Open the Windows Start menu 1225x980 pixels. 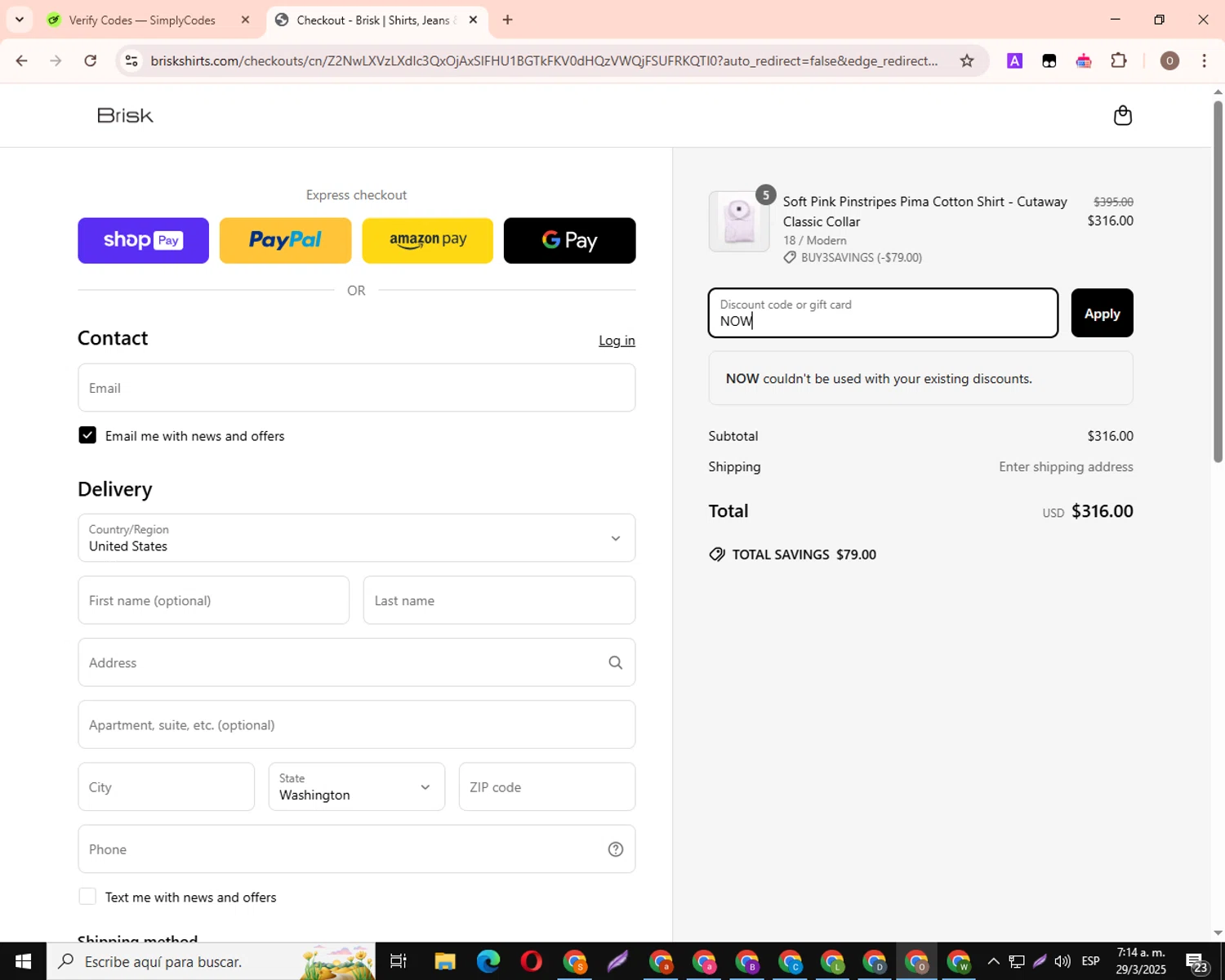[23, 961]
